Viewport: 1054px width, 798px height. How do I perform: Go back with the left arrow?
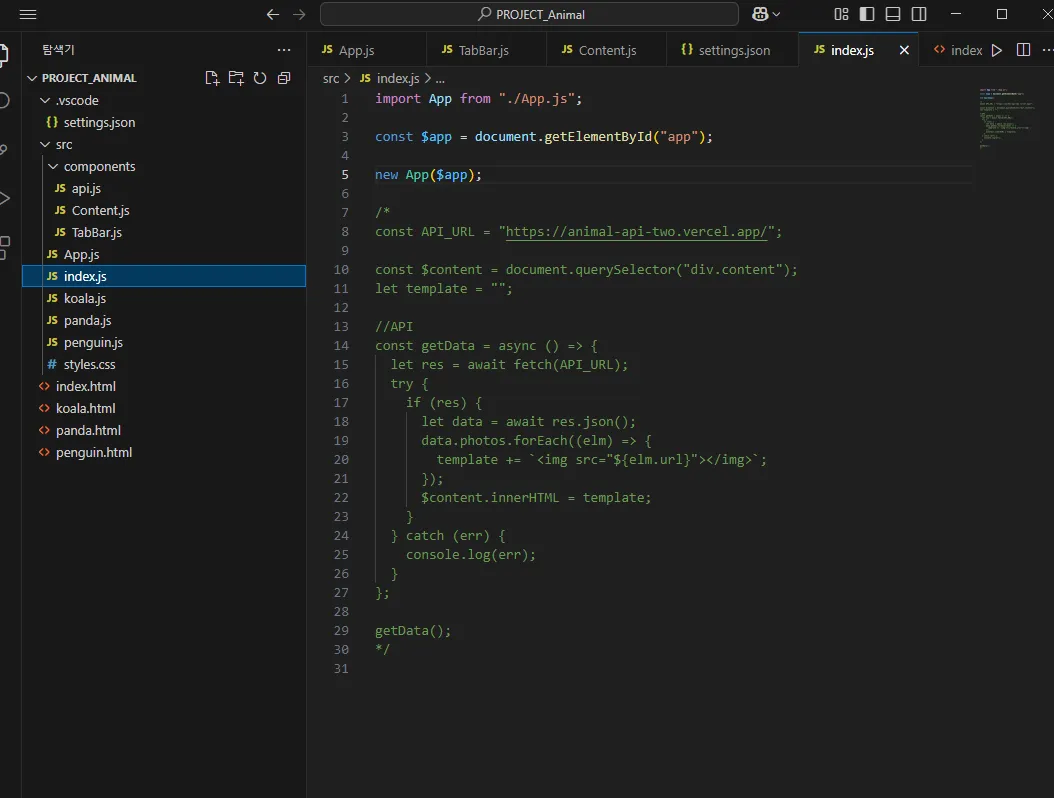pyautogui.click(x=272, y=14)
